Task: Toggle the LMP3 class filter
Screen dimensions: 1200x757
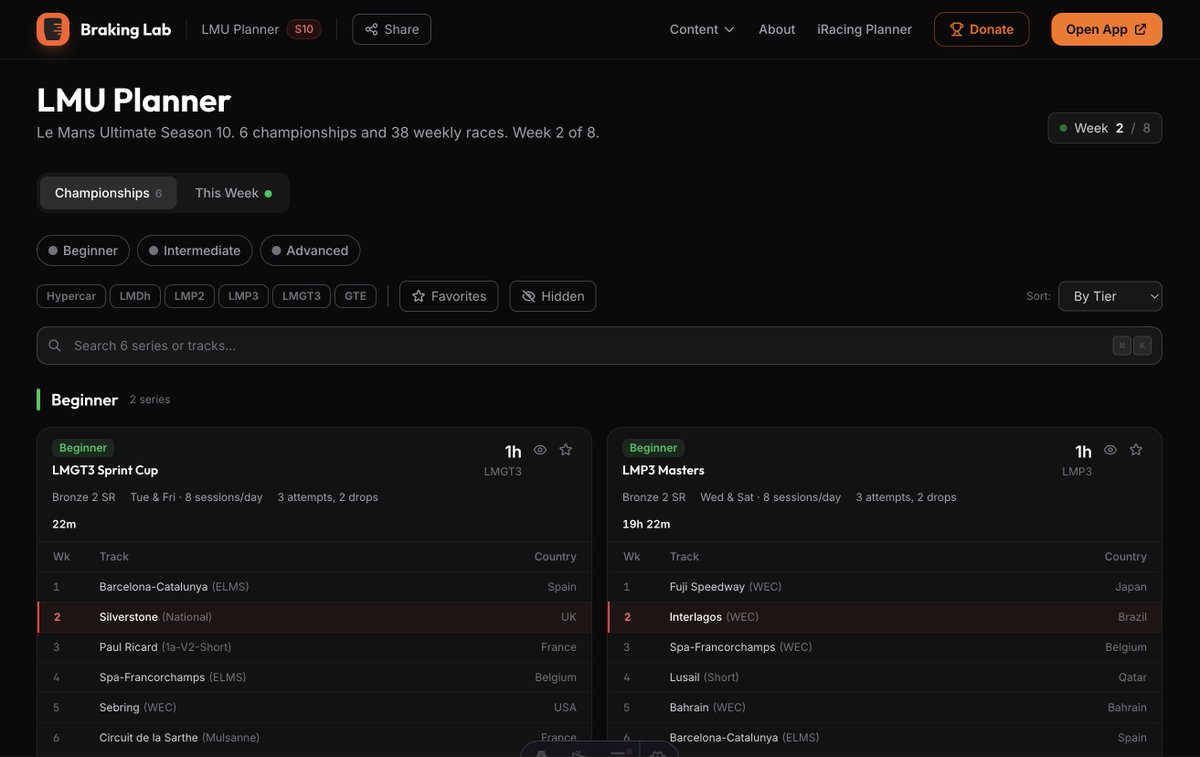Action: 243,296
